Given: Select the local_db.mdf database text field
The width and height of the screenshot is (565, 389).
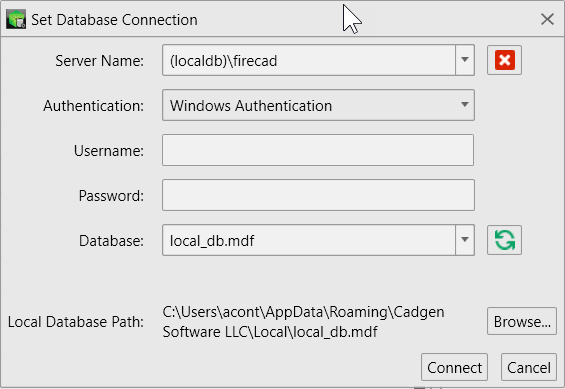Looking at the screenshot, I should coord(309,240).
